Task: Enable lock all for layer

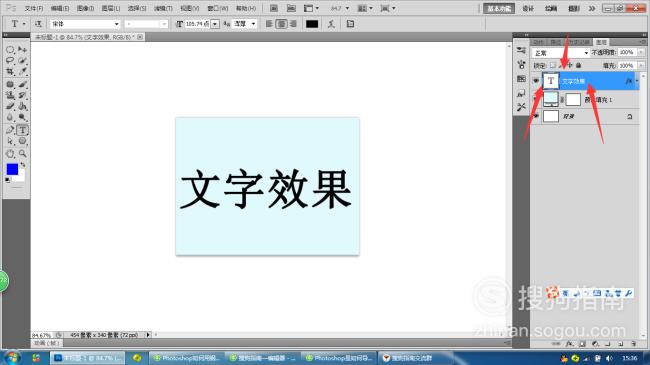Action: 579,66
